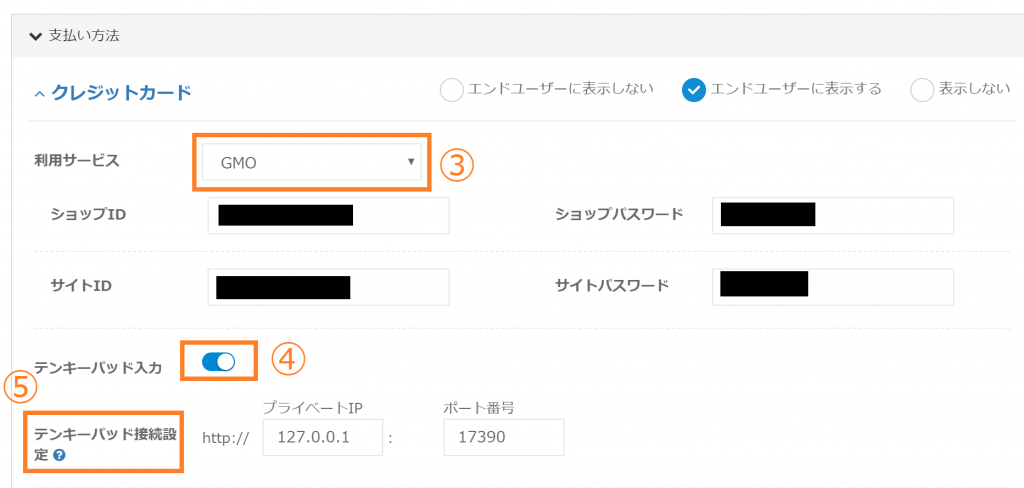Viewport: 1024px width, 488px height.
Task: Toggle the テンキーパッド入力 switch
Action: pos(218,362)
